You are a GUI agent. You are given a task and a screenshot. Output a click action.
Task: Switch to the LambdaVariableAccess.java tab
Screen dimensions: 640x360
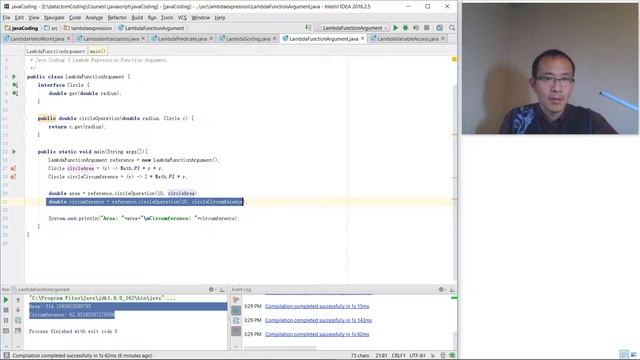click(407, 39)
